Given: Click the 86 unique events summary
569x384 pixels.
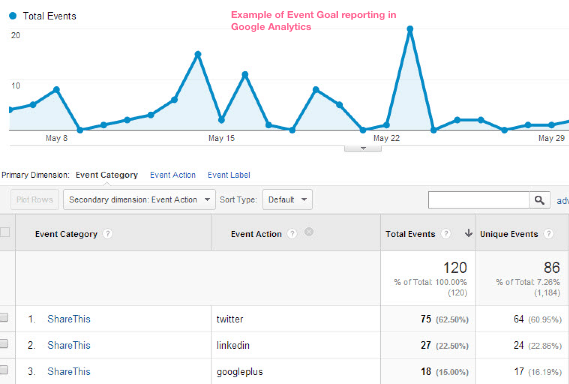Looking at the screenshot, I should (x=552, y=268).
